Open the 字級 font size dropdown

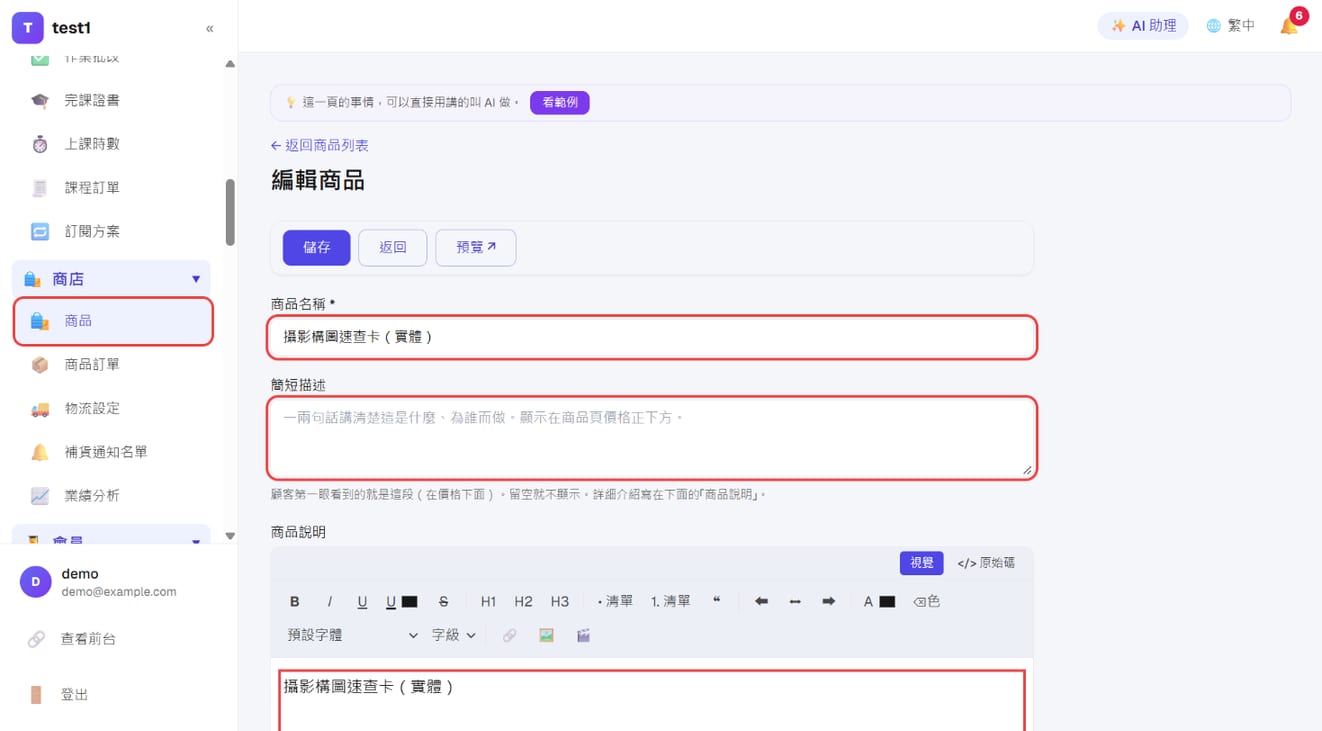coord(454,636)
